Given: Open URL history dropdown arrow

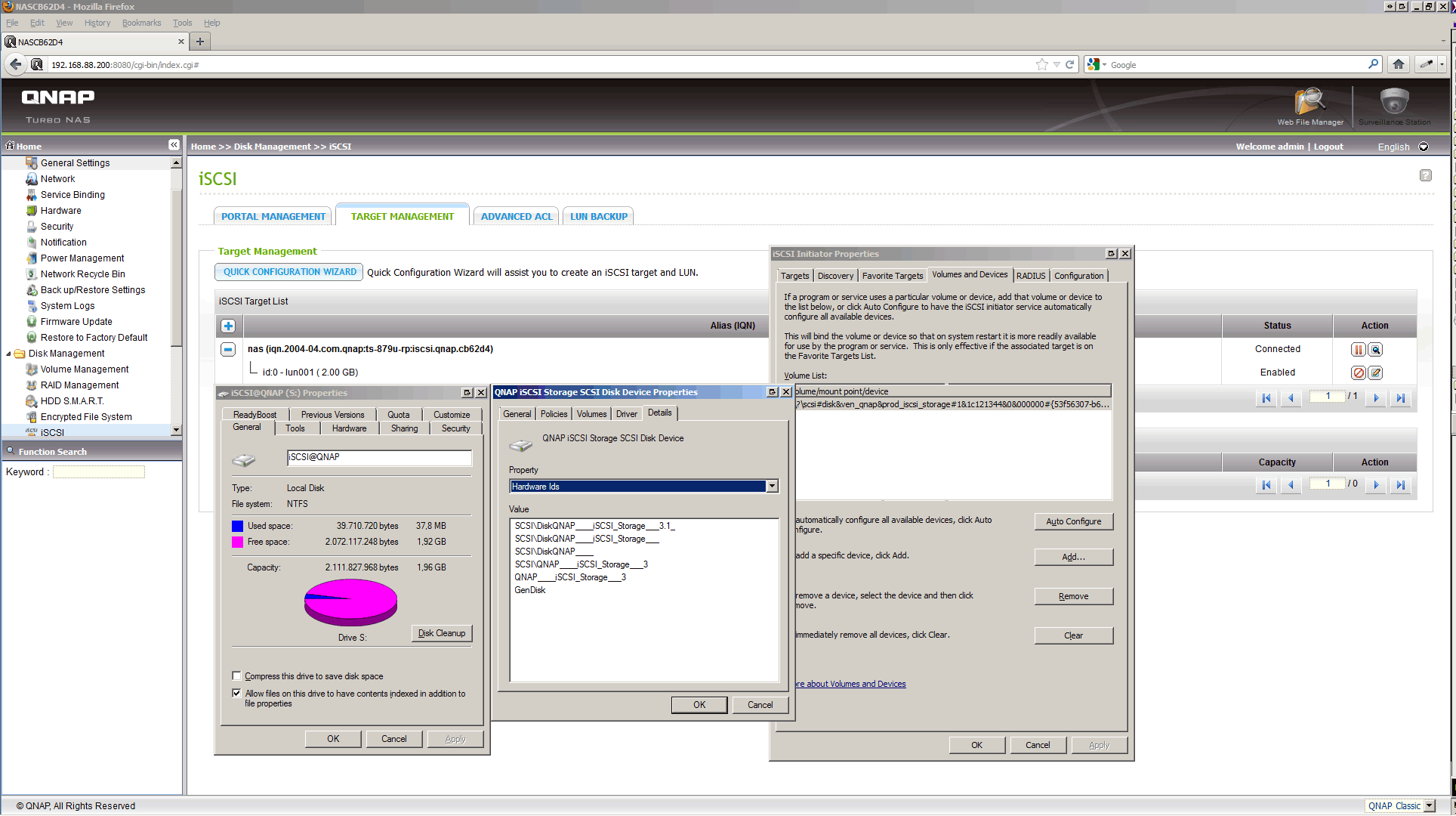Looking at the screenshot, I should point(1057,64).
